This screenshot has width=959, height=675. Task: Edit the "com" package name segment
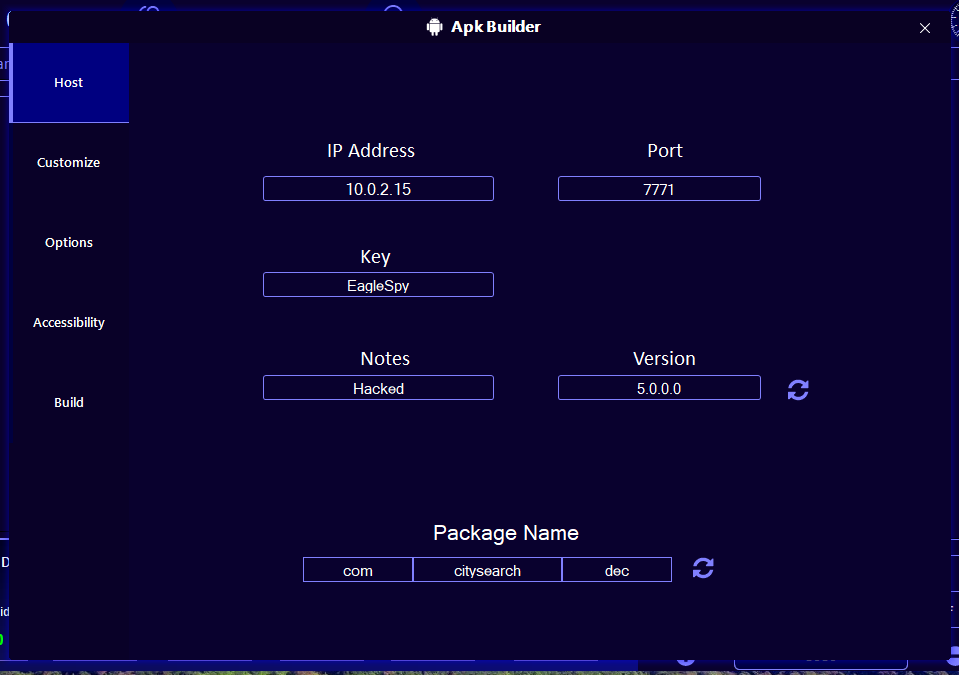coord(358,570)
